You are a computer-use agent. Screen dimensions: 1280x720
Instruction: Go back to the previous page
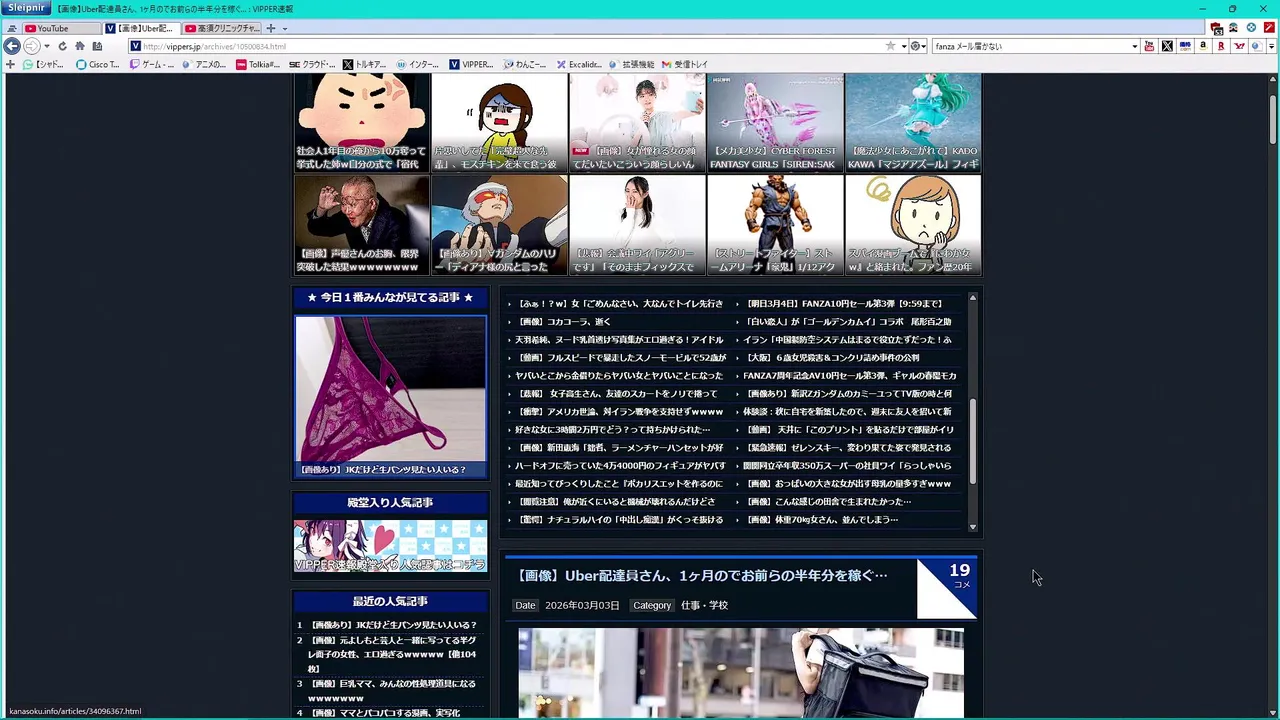12,46
